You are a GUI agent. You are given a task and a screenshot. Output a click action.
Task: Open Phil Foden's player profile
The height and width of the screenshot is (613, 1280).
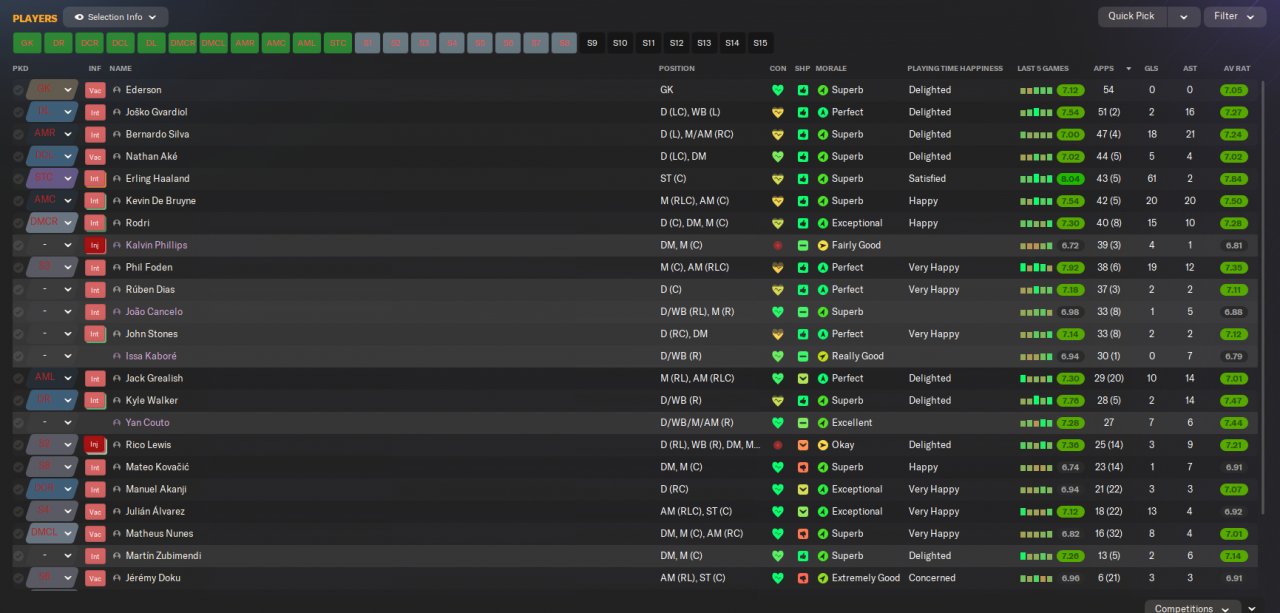pos(149,267)
